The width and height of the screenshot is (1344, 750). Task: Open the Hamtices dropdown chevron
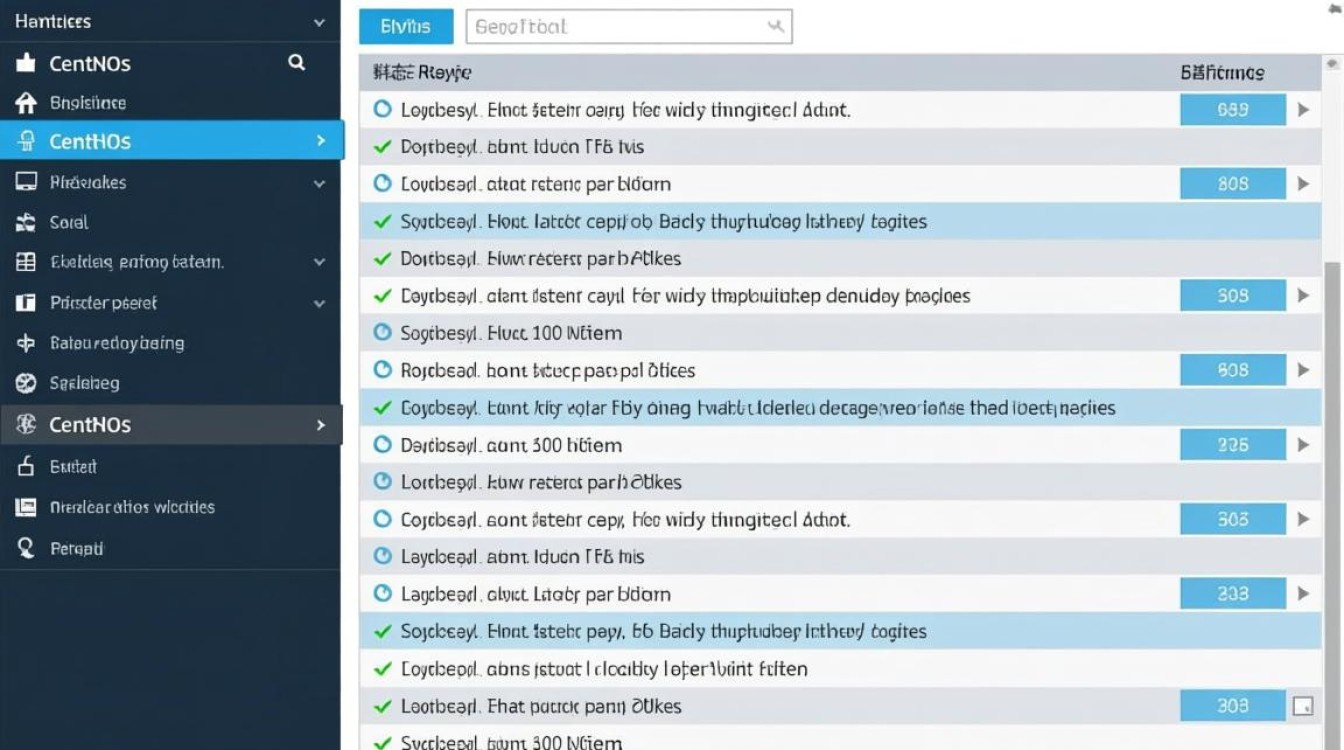pyautogui.click(x=319, y=22)
